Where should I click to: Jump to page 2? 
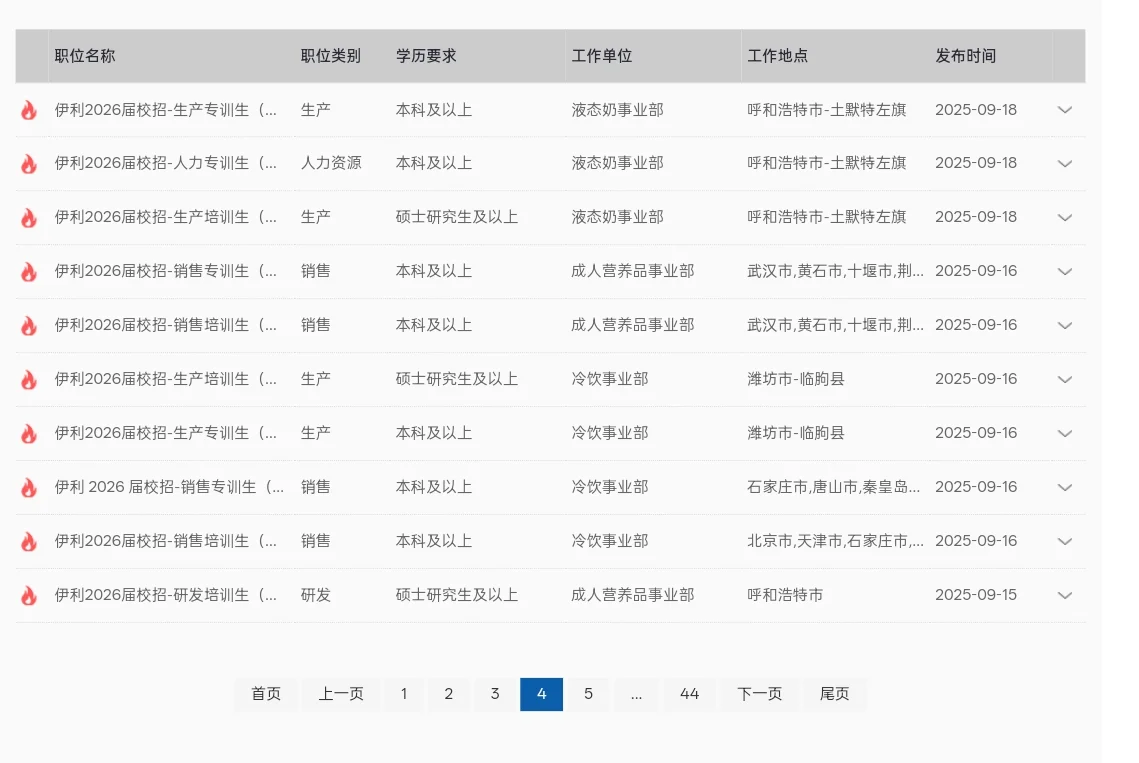click(x=449, y=694)
